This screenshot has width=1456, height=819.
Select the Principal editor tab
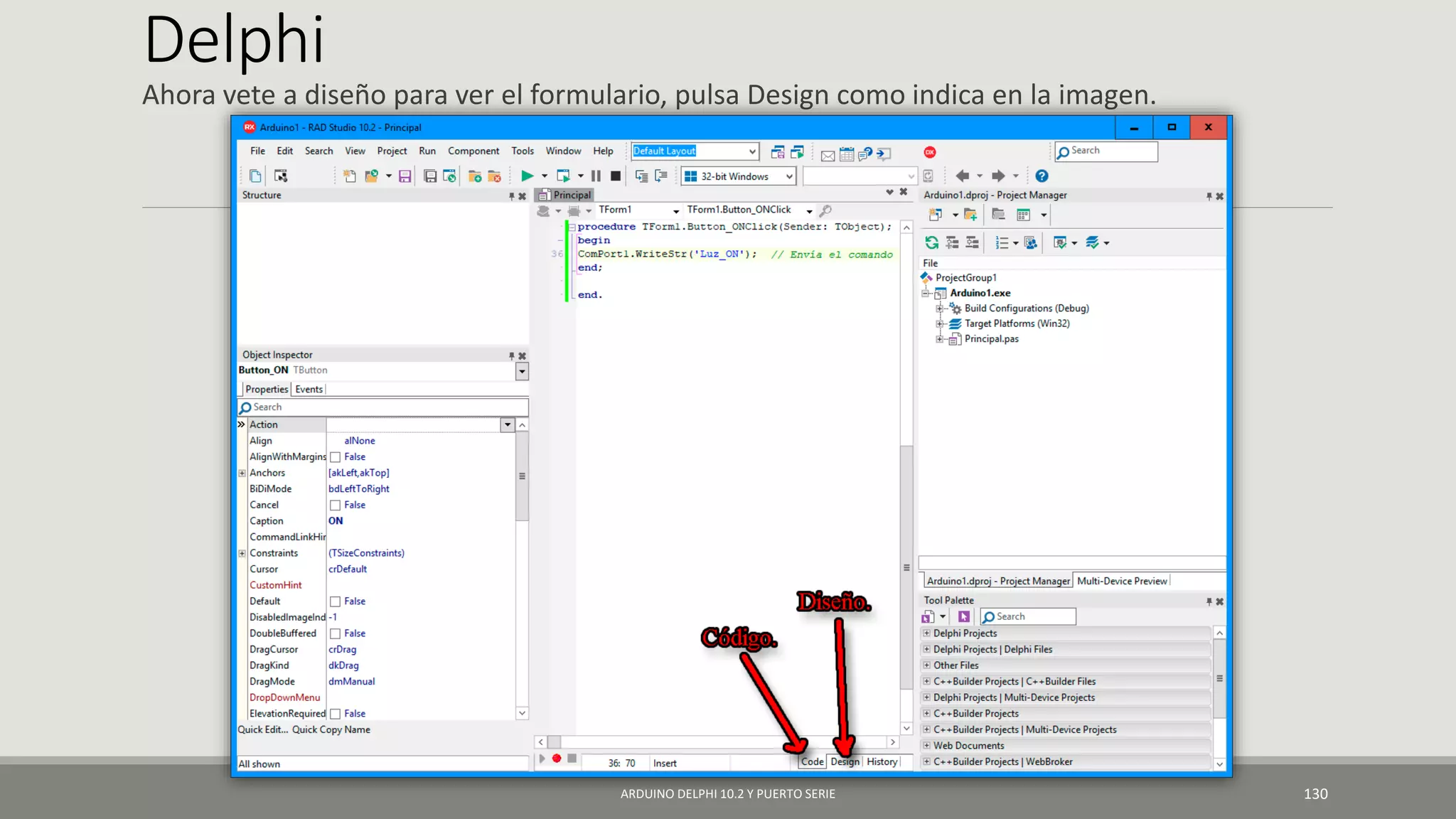[x=565, y=195]
